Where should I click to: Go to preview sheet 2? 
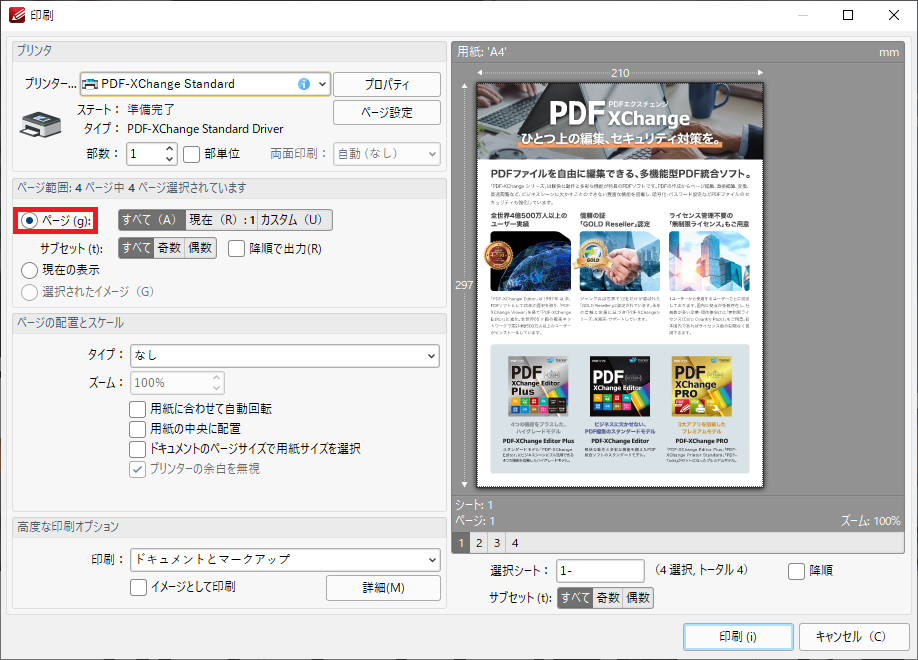[479, 543]
